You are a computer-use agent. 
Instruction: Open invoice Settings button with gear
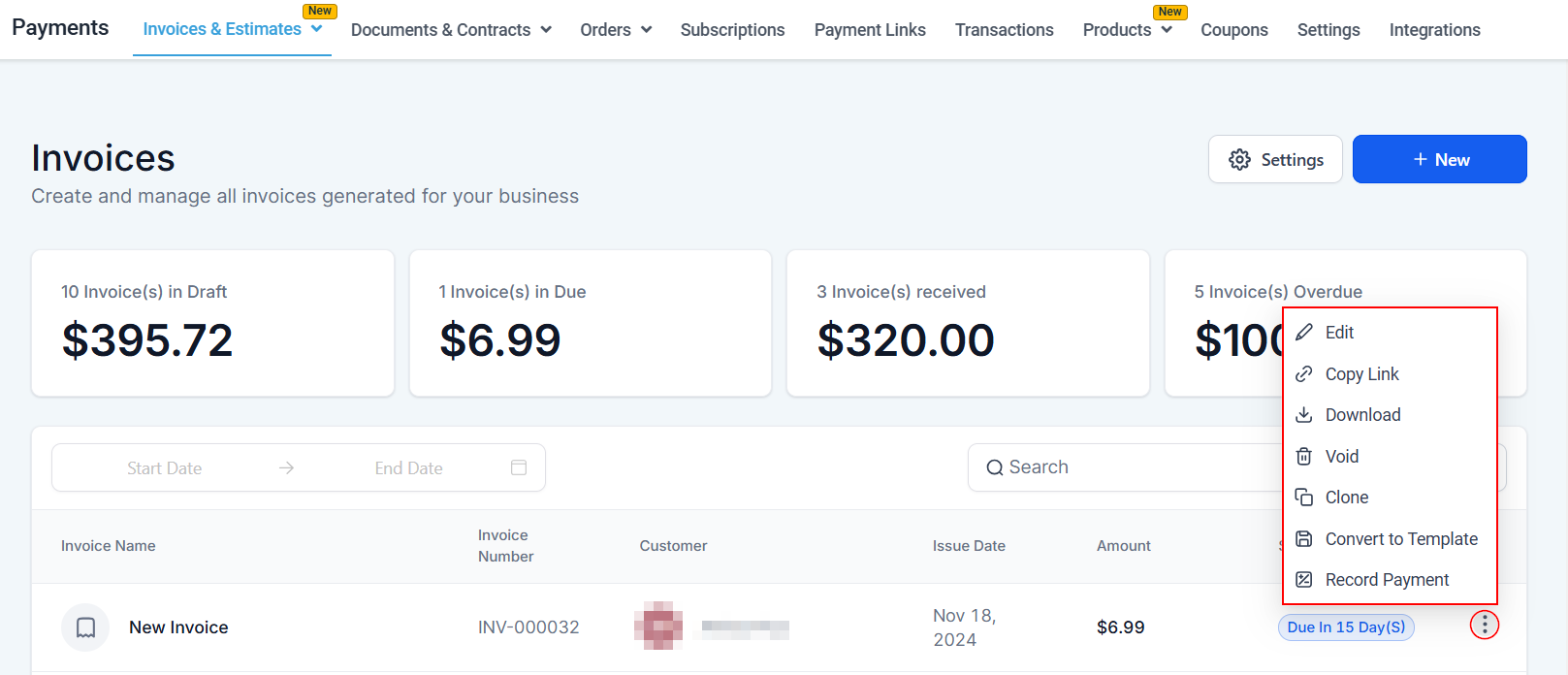point(1275,159)
